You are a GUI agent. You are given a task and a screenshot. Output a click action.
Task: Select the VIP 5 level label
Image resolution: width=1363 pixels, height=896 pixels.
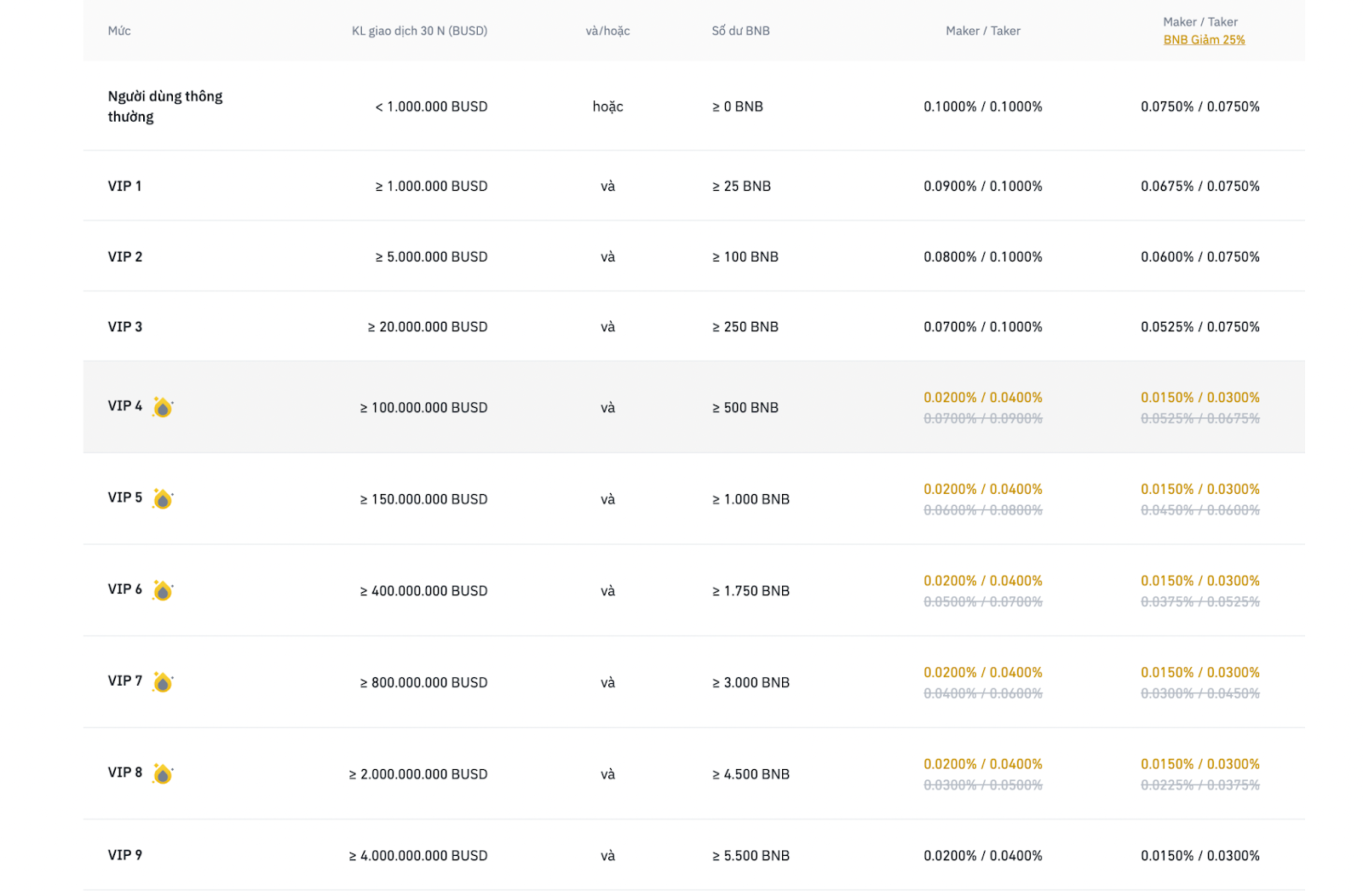point(124,497)
